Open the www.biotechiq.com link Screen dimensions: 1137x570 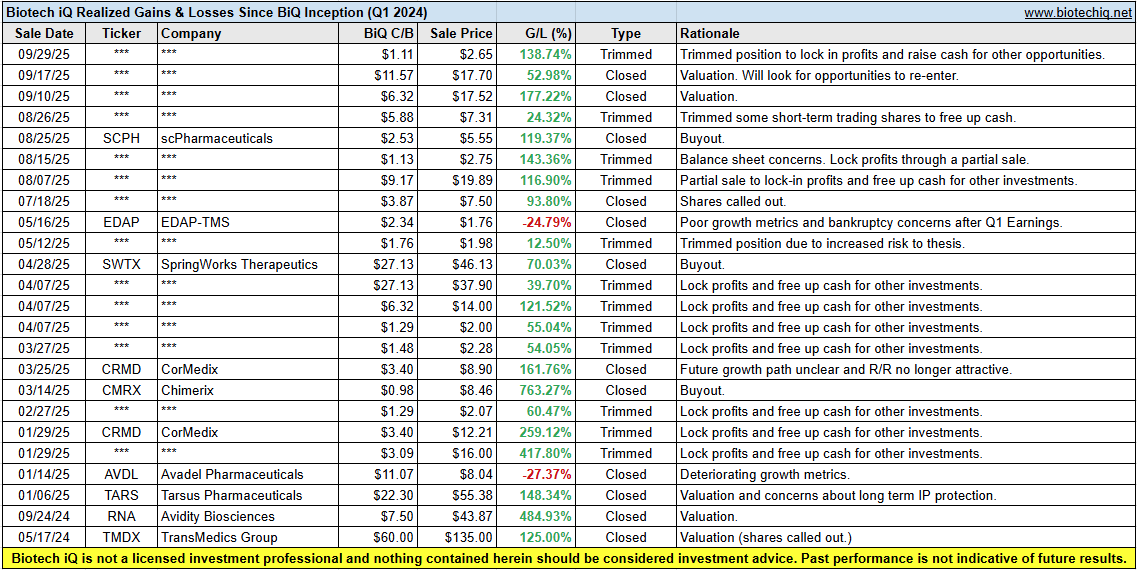point(1077,13)
